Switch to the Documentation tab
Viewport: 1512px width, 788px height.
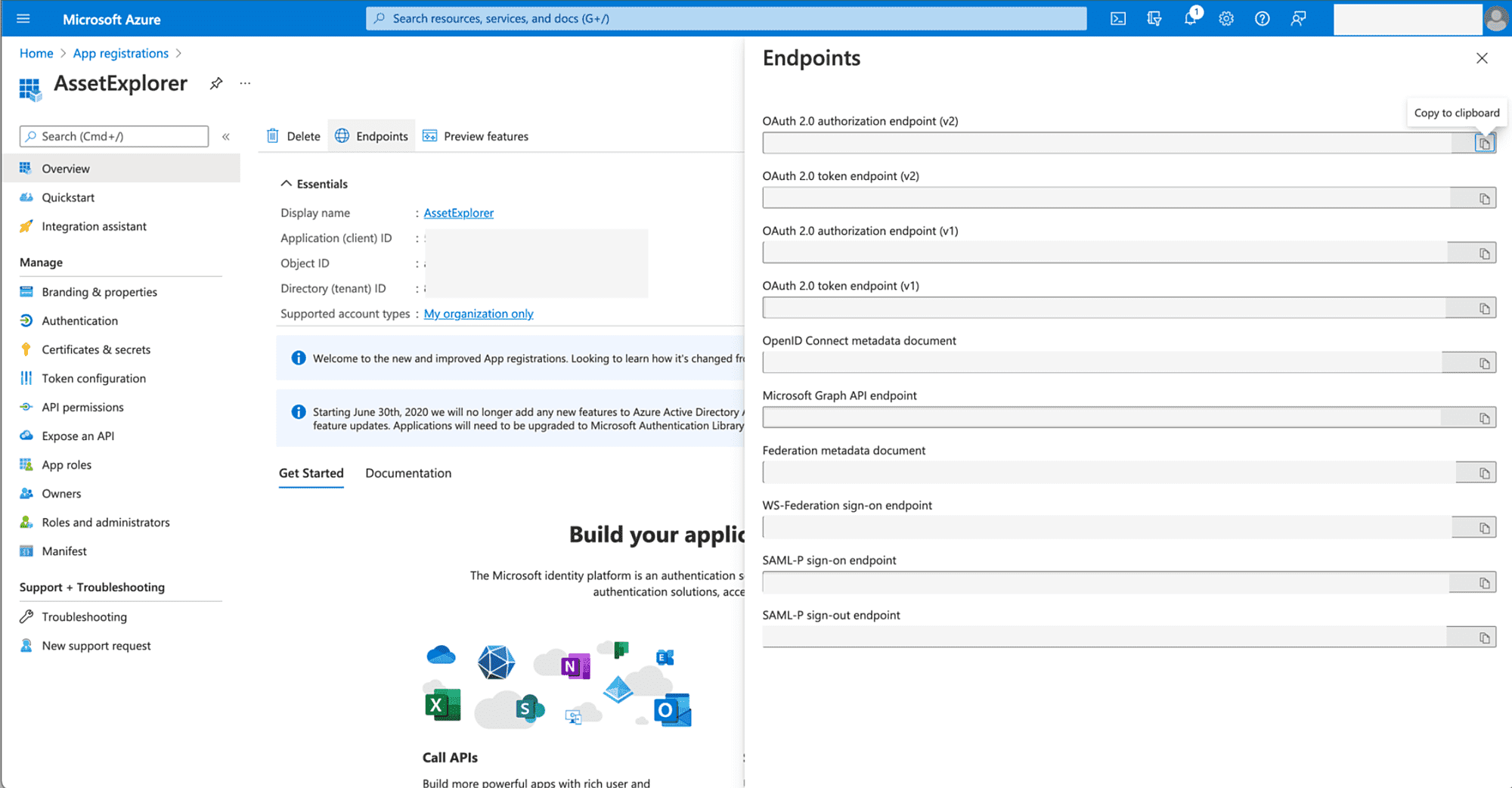pyautogui.click(x=408, y=473)
